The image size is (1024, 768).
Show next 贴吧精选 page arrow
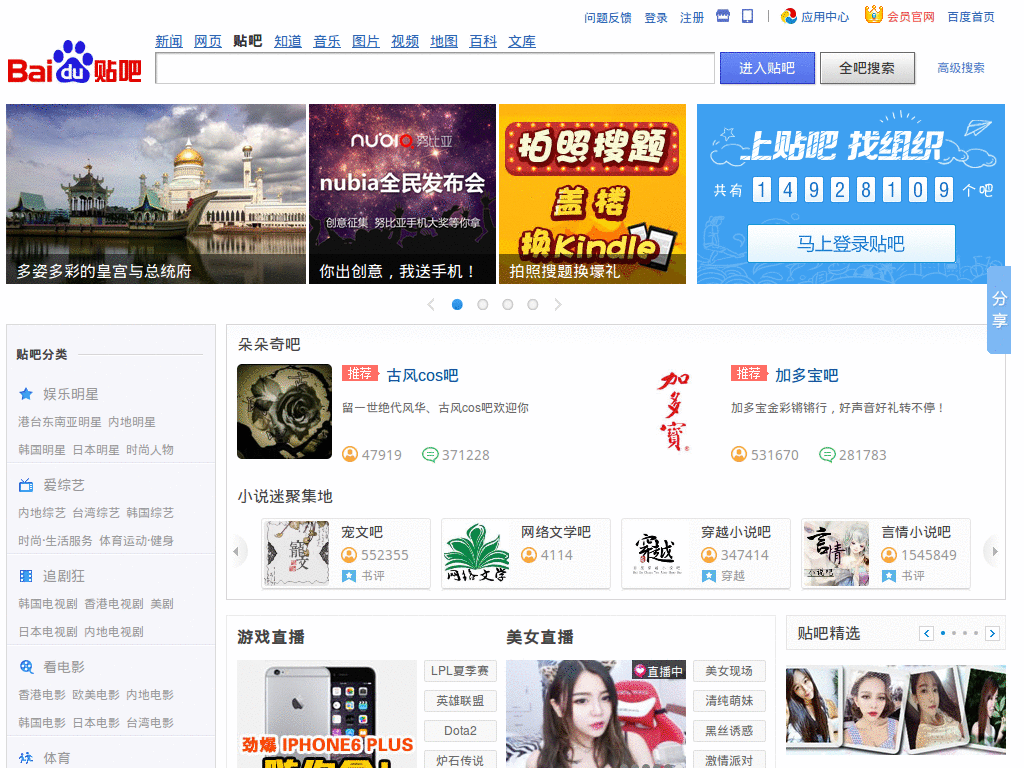pos(992,633)
